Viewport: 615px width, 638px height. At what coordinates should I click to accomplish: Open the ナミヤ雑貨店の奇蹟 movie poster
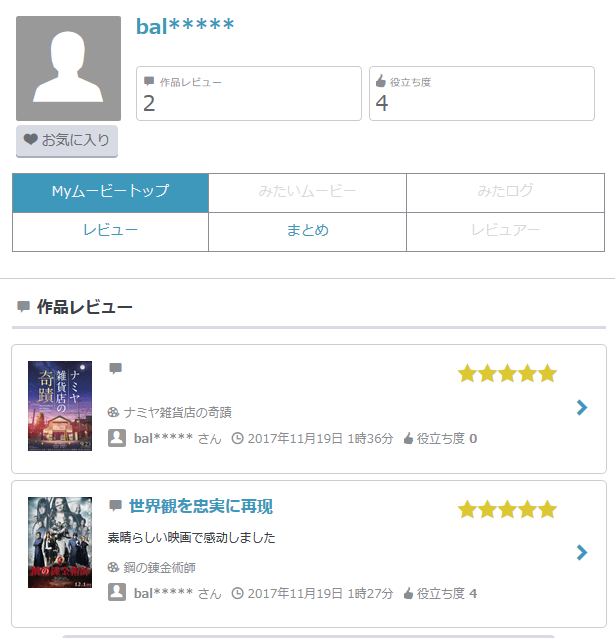60,406
